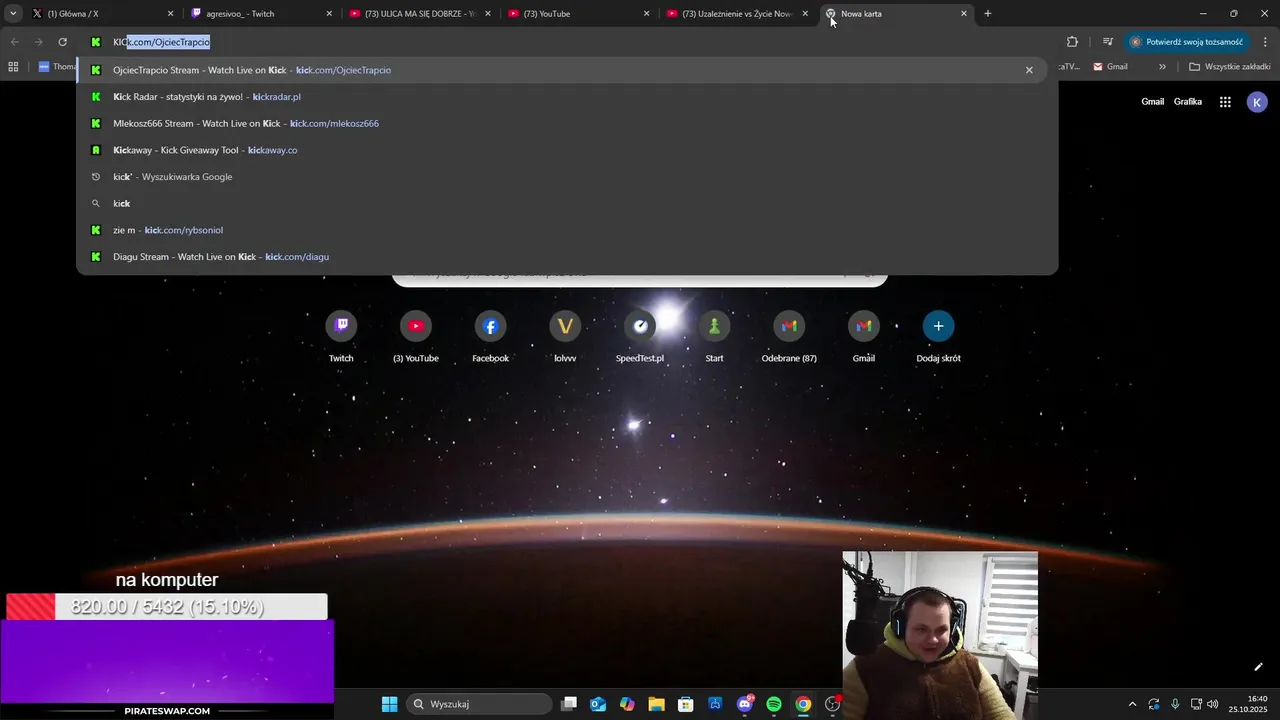Click the Grafika link
Viewport: 1280px width, 720px height.
1188,102
